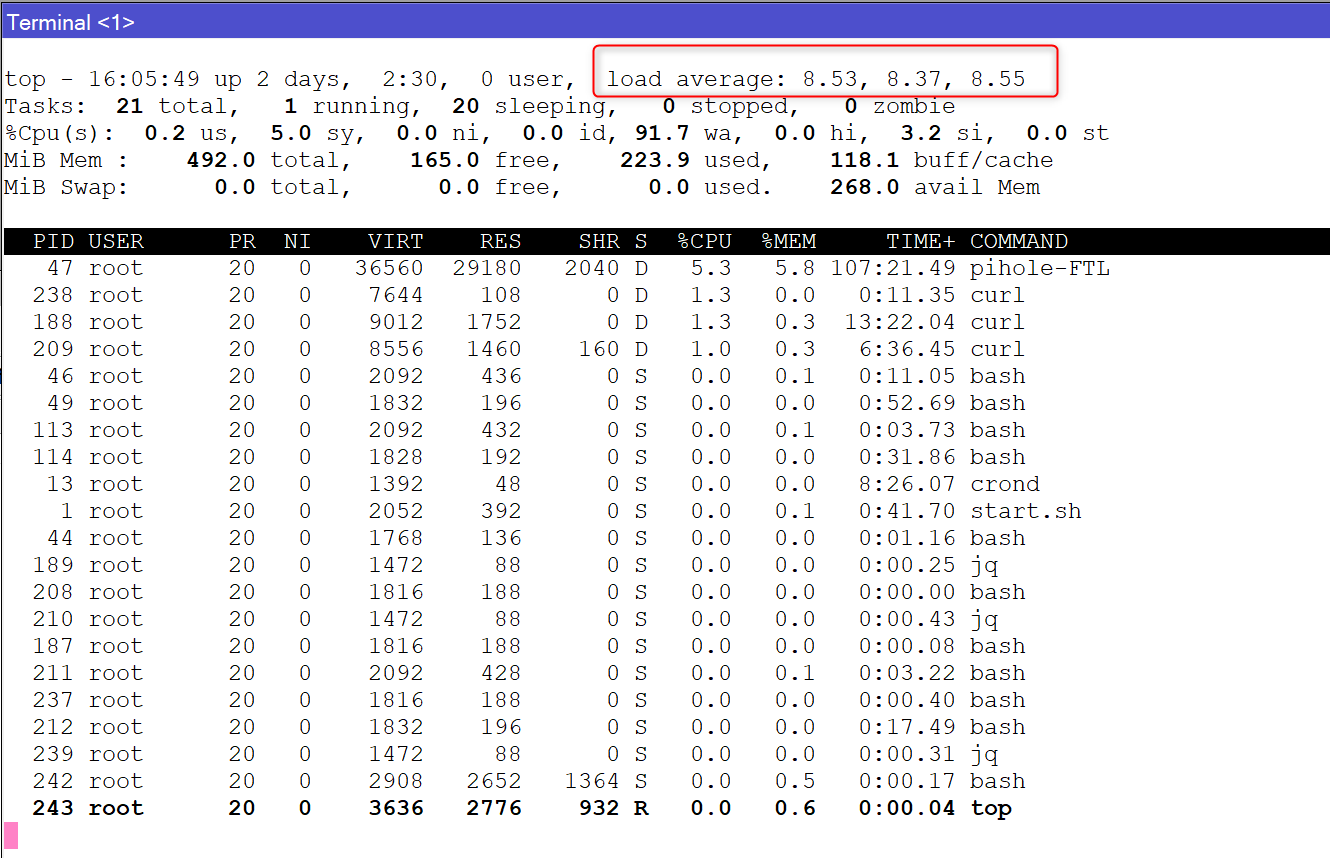
Task: Click "20 sleeping" in the Tasks line
Action: click(x=529, y=106)
